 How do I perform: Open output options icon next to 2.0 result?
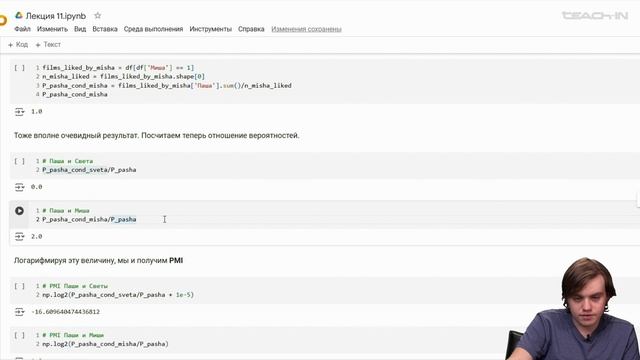click(x=19, y=236)
